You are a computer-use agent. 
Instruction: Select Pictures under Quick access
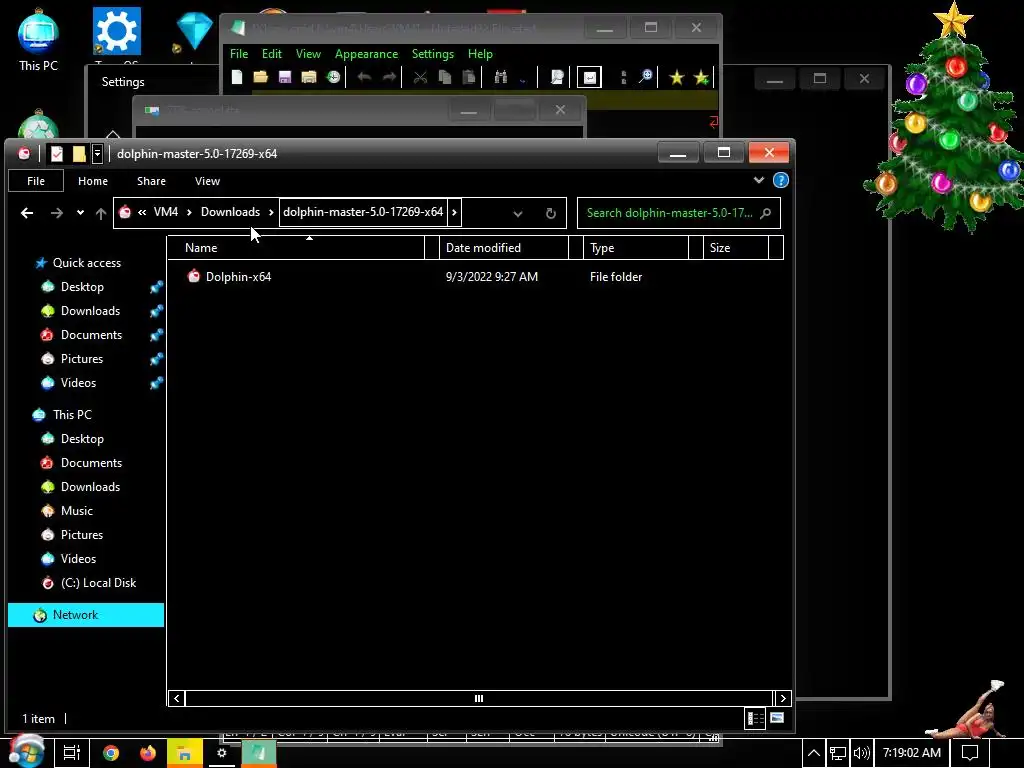82,359
